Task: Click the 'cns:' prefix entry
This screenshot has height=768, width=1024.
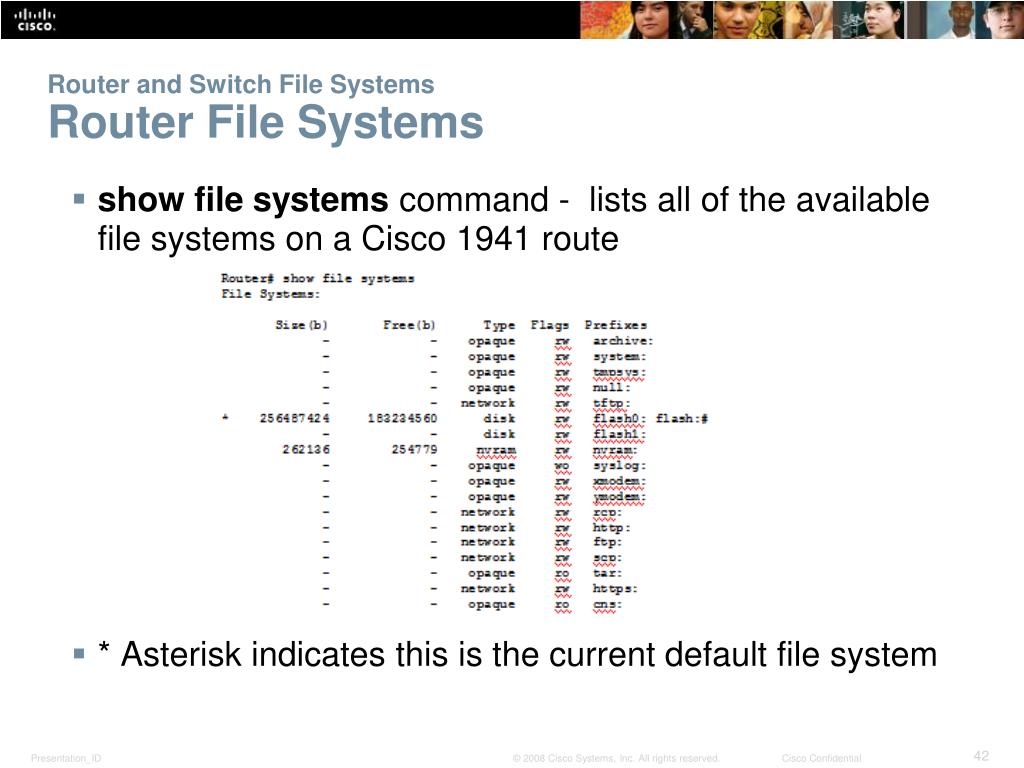Action: 607,605
